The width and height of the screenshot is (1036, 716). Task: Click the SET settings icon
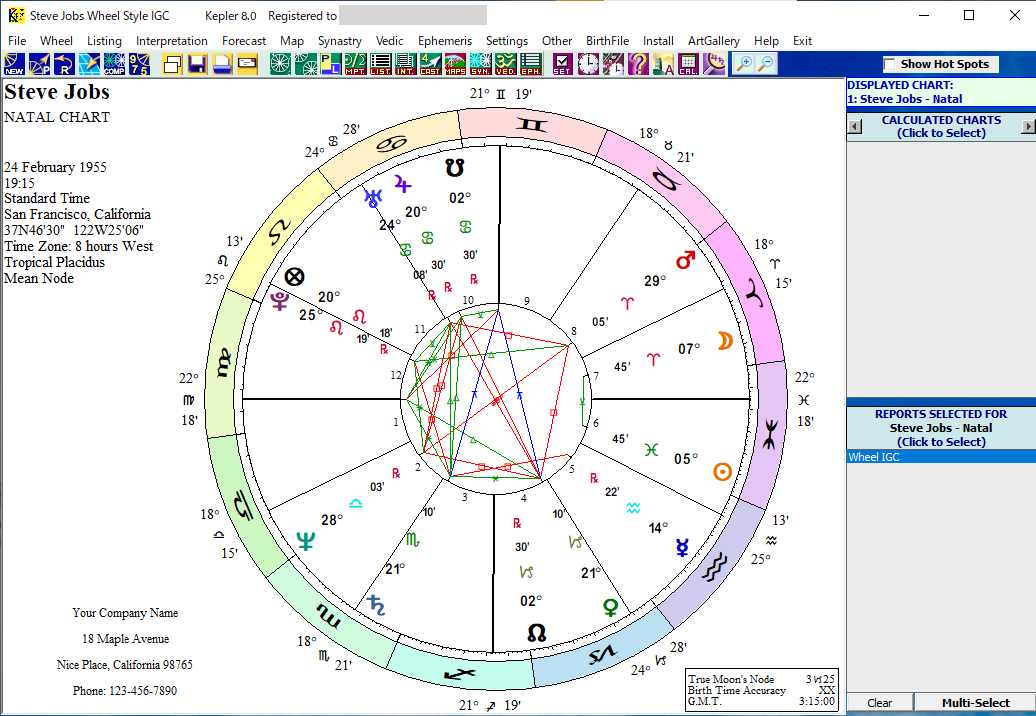tap(562, 64)
